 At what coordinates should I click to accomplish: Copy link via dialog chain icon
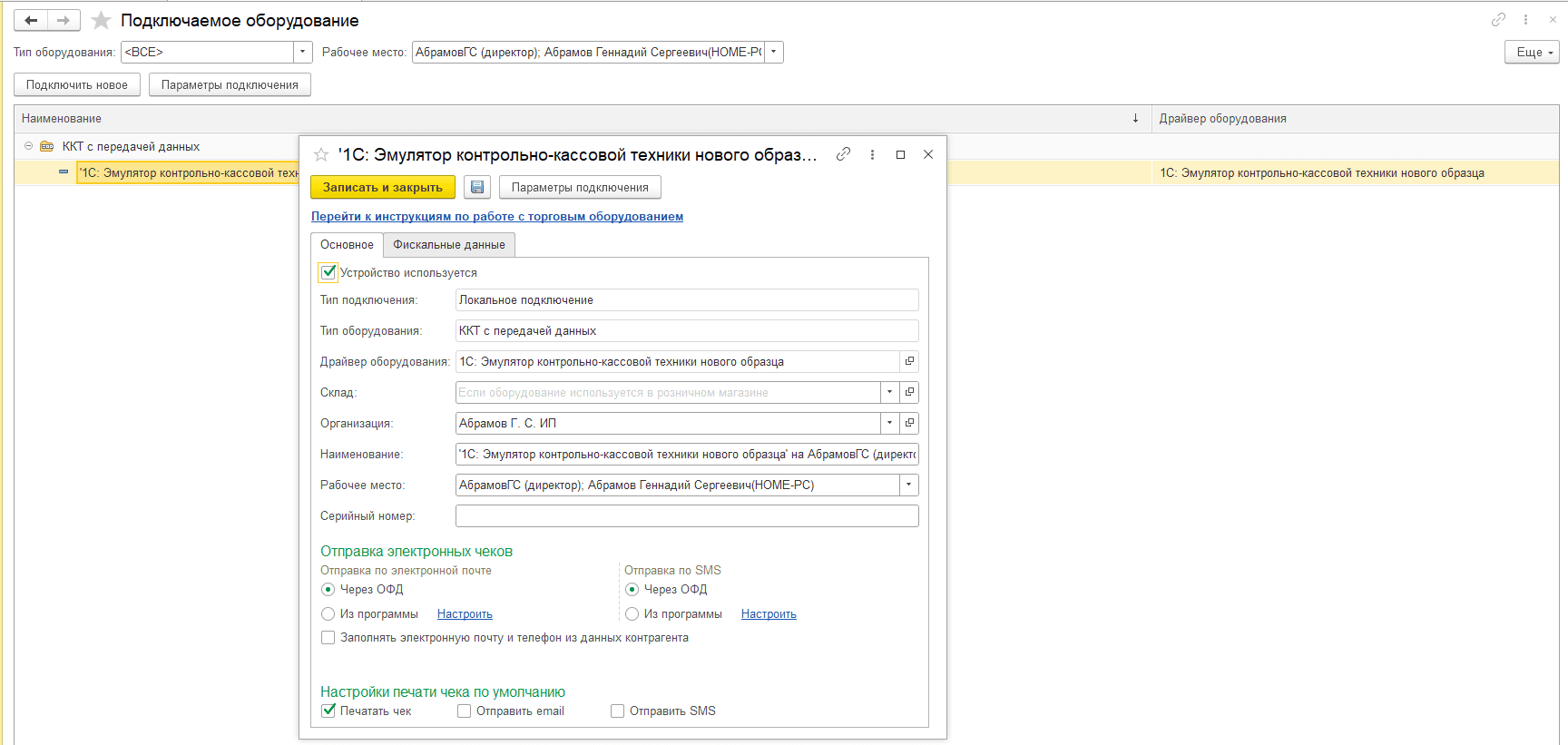coord(843,154)
